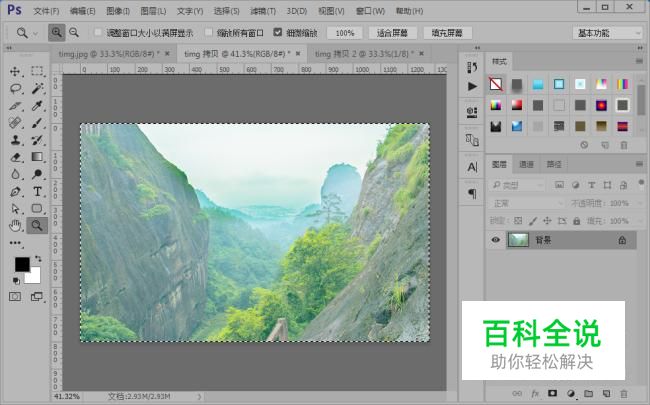This screenshot has width=650, height=405.
Task: Add a layer mask
Action: [x=552, y=393]
